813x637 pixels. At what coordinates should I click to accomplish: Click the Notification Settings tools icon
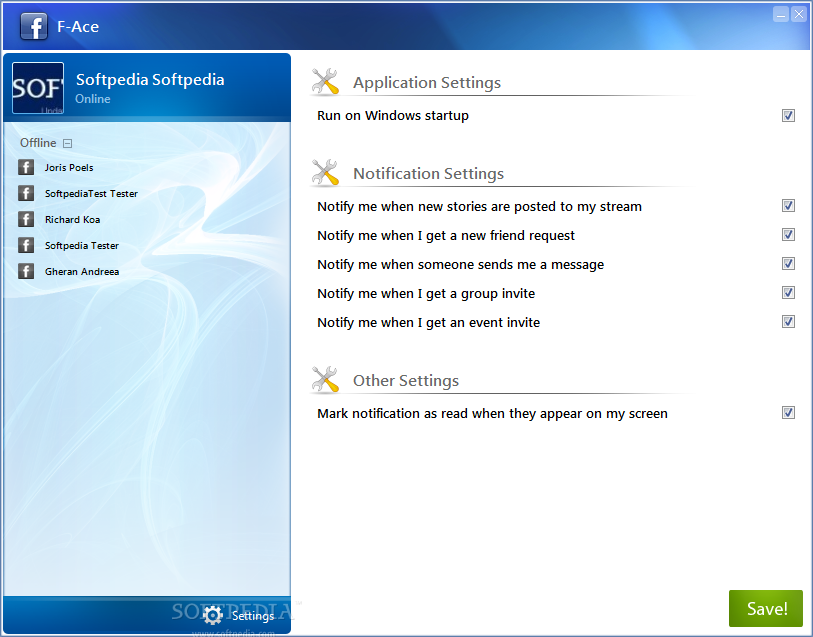[325, 173]
